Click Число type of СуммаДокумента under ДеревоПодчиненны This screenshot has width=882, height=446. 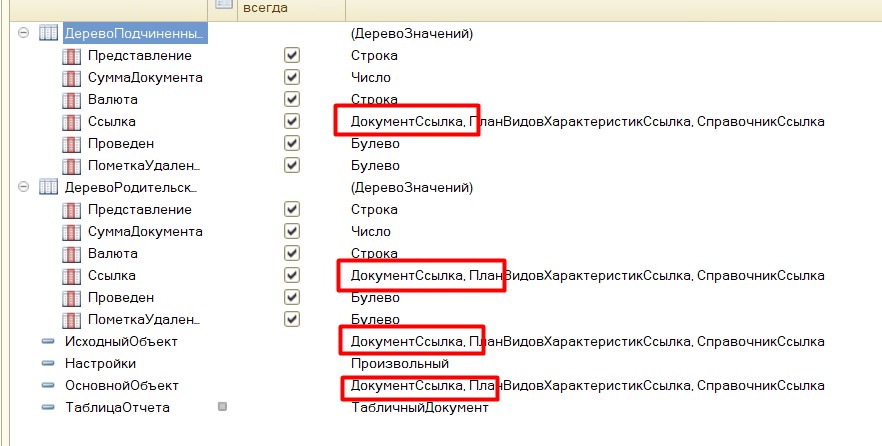371,78
